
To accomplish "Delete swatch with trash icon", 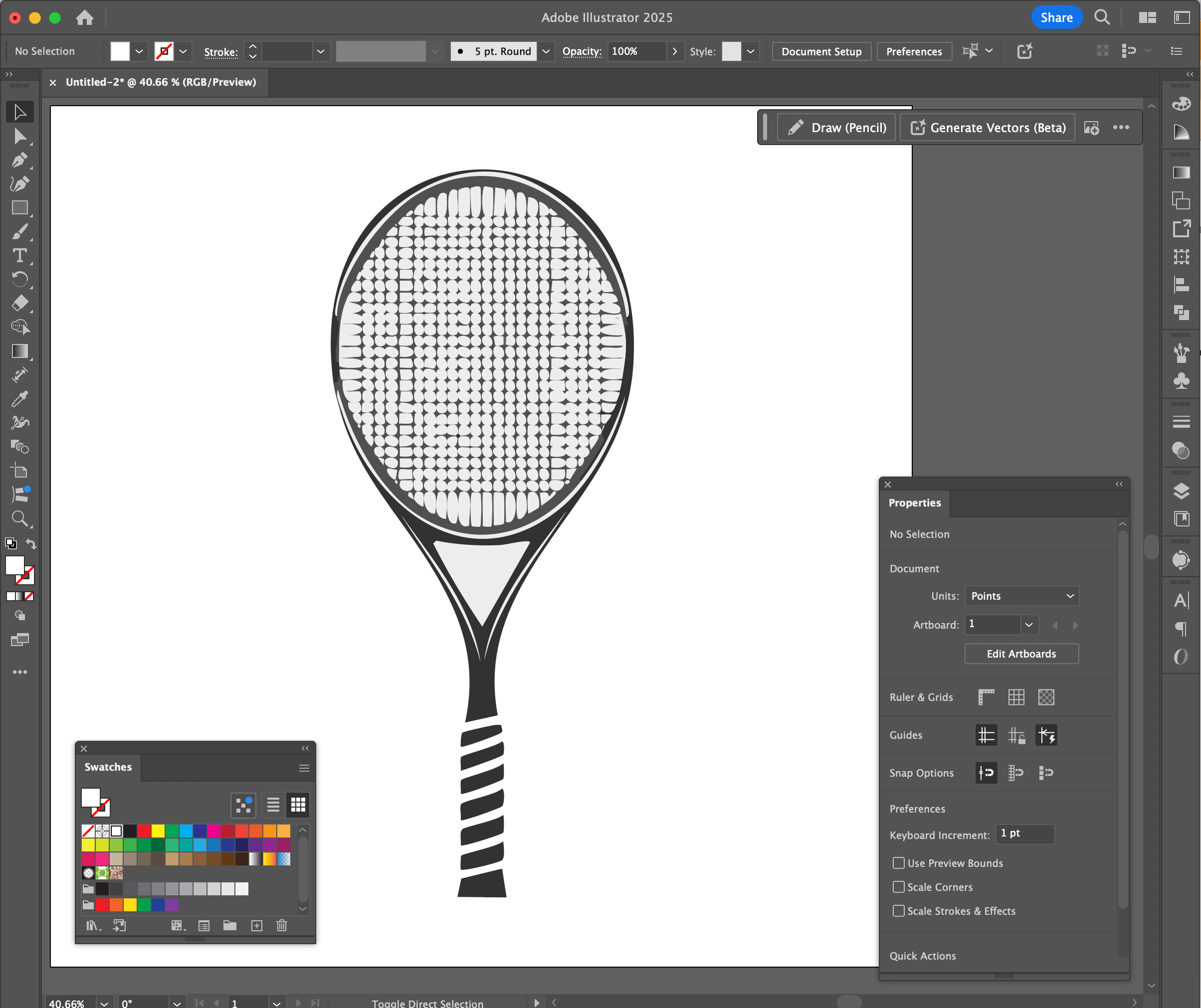I will [x=281, y=926].
